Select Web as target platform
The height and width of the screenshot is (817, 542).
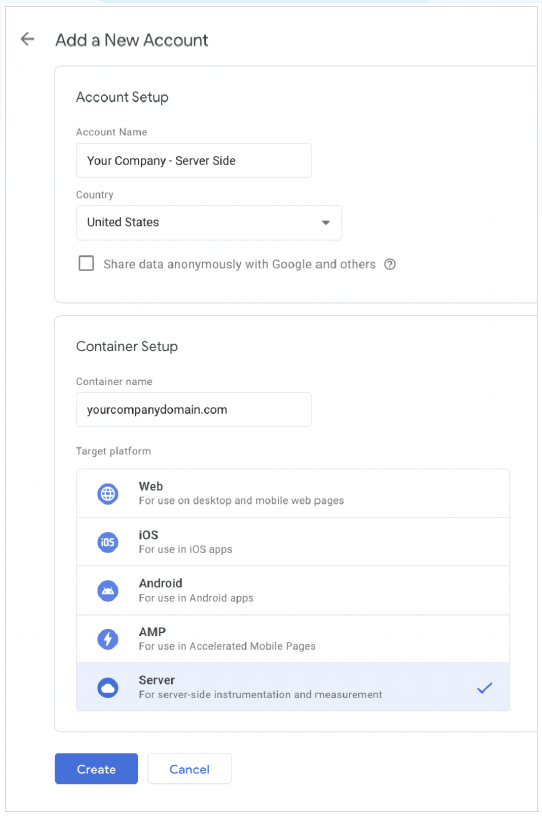coord(293,493)
